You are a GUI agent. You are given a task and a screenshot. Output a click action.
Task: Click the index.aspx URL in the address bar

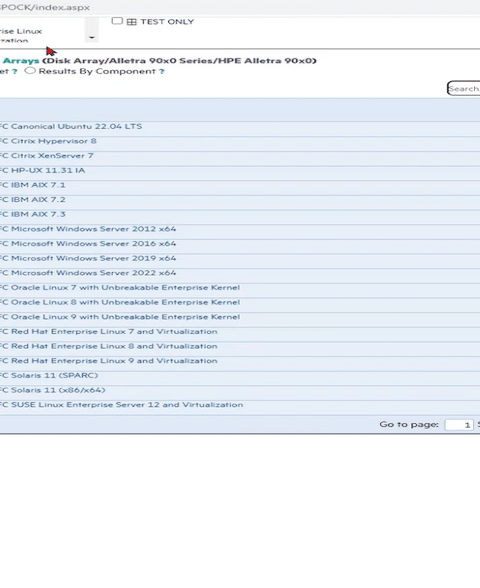45,7
